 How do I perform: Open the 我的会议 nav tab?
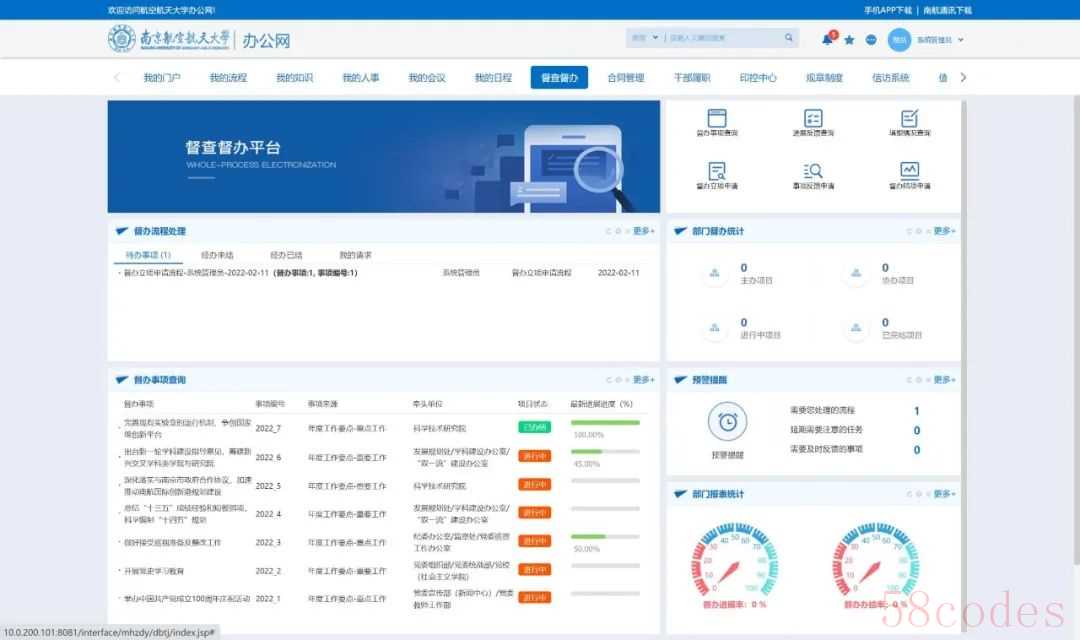pyautogui.click(x=427, y=78)
